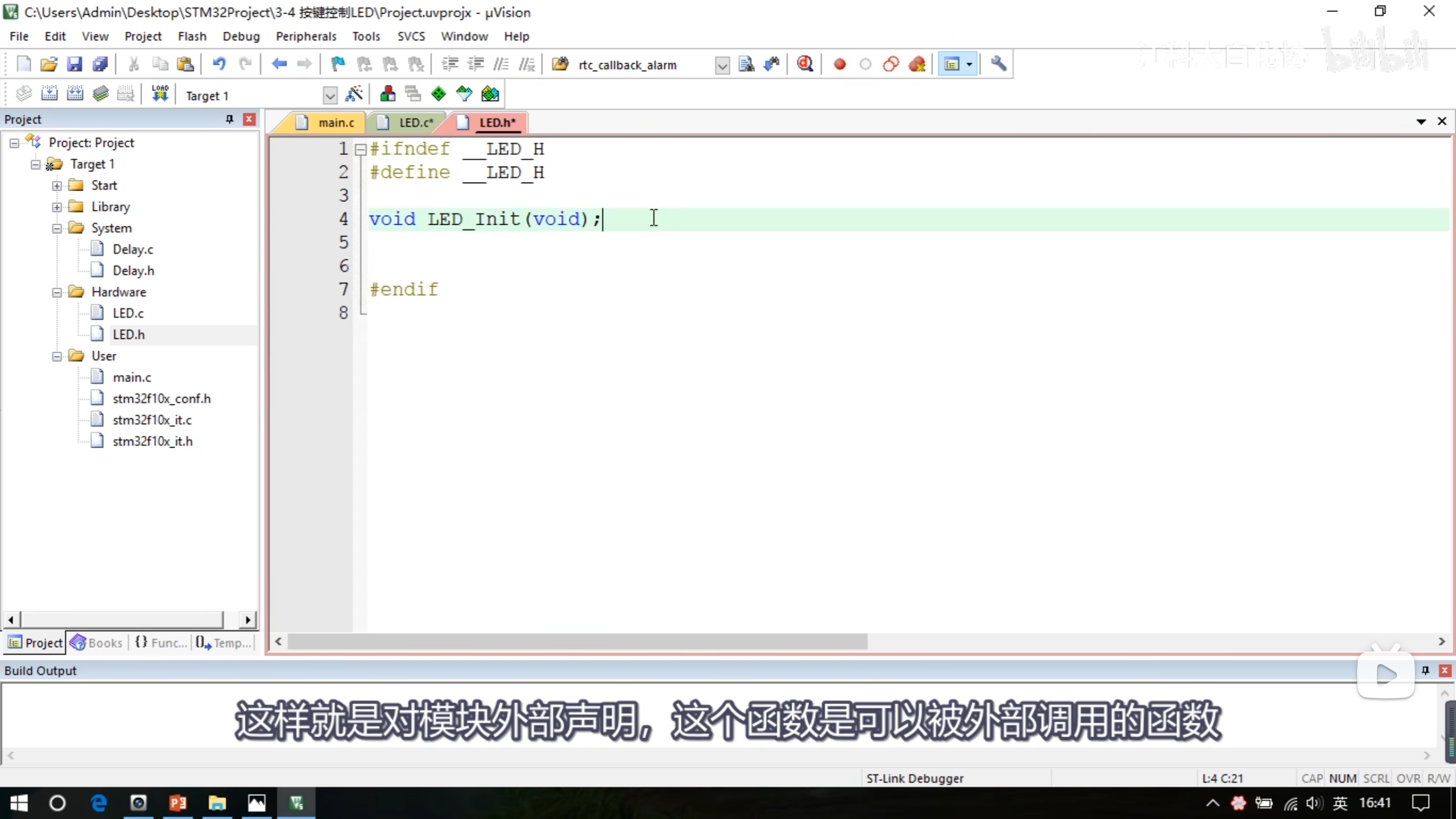Image resolution: width=1456 pixels, height=819 pixels.
Task: Click the Download LOAD icon
Action: click(160, 94)
